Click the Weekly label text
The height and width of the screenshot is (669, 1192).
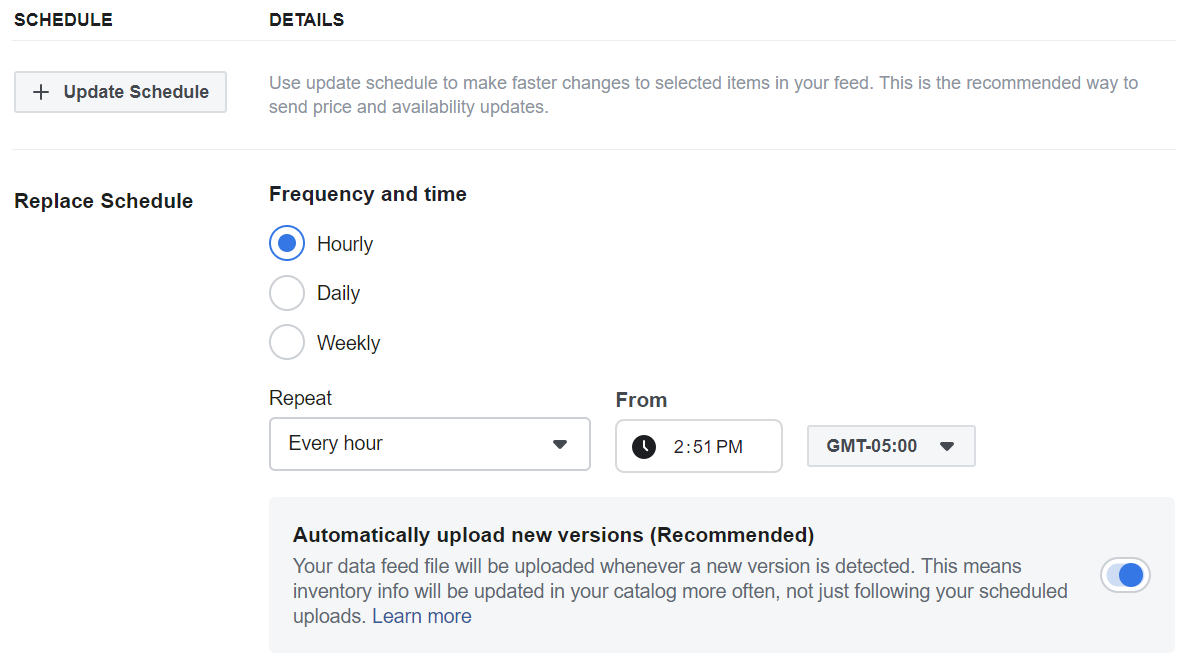(348, 343)
